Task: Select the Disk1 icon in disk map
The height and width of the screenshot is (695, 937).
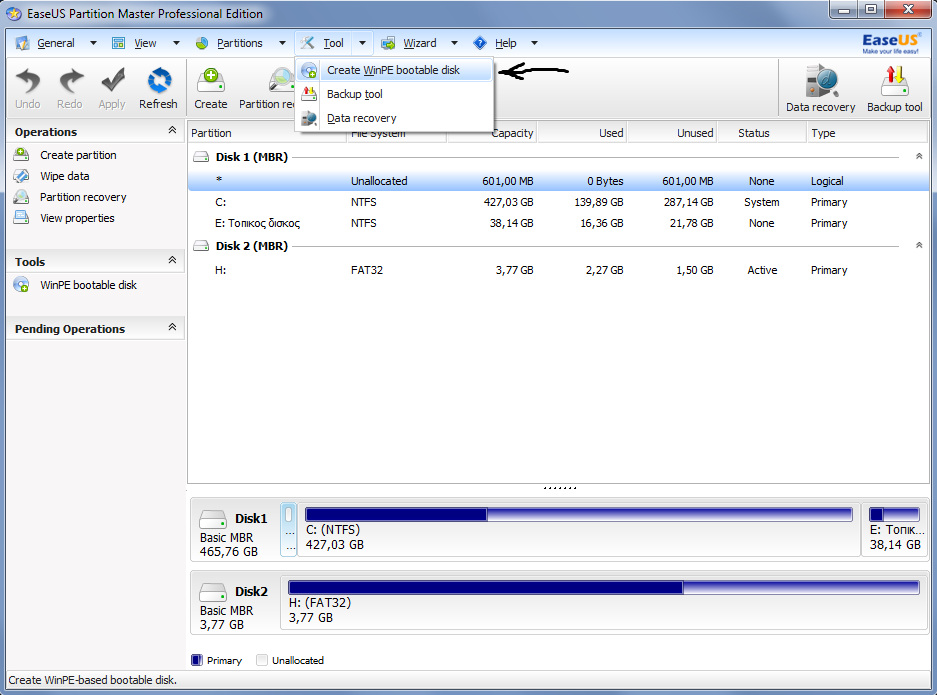Action: point(213,519)
